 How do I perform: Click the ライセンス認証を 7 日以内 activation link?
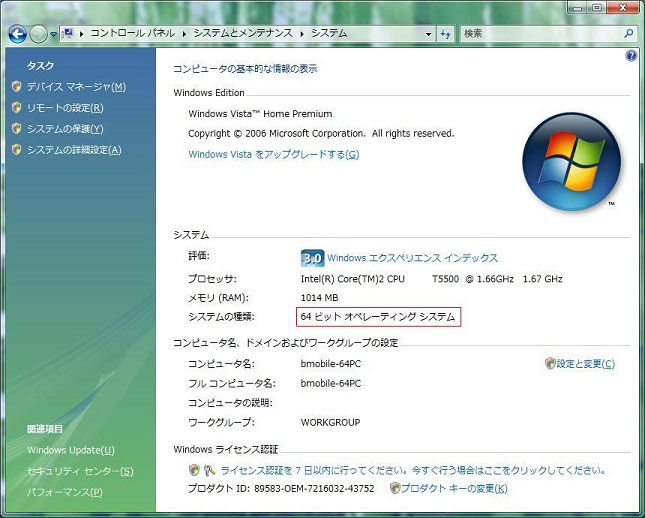tap(413, 470)
